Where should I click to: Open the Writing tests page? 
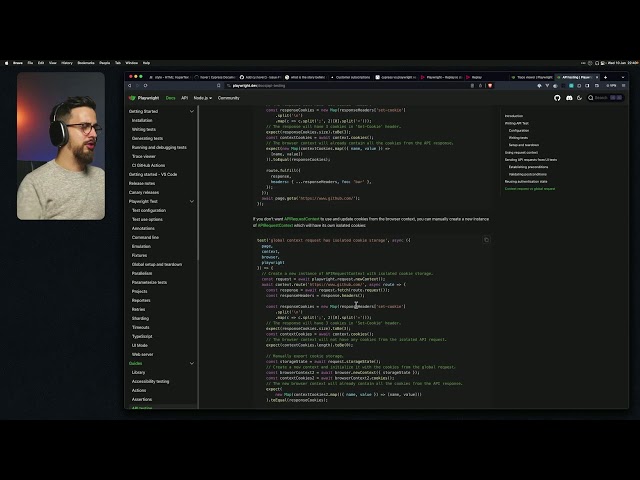[144, 129]
